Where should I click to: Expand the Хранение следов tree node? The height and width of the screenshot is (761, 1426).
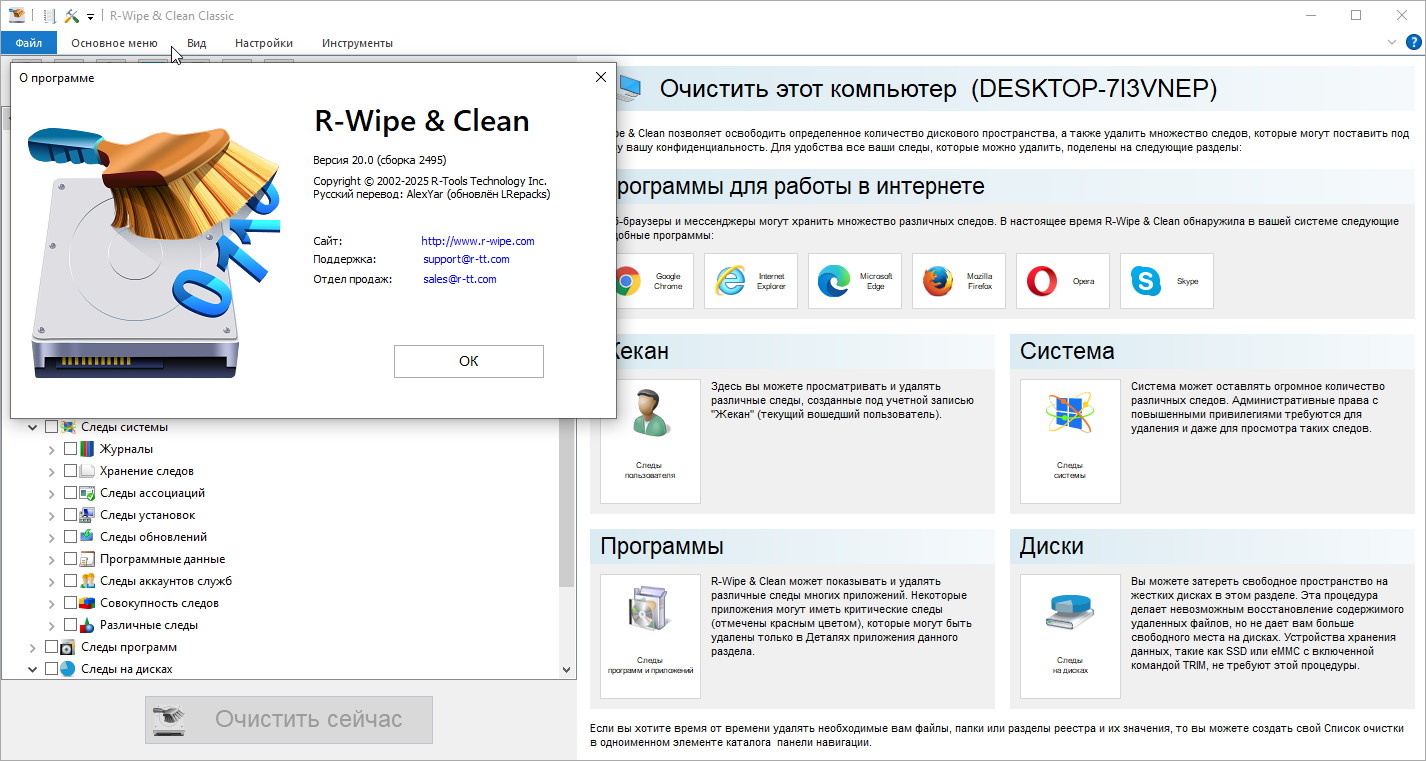pos(52,471)
